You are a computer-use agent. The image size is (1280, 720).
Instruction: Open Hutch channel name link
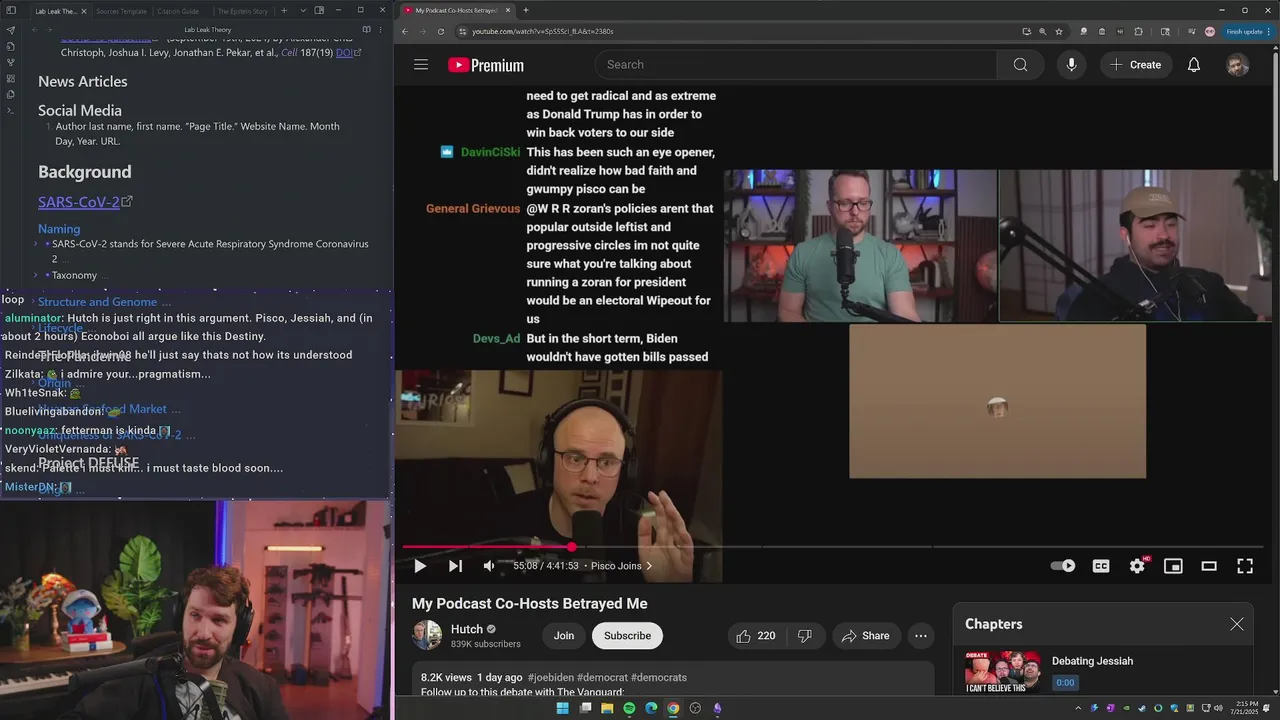(x=467, y=629)
